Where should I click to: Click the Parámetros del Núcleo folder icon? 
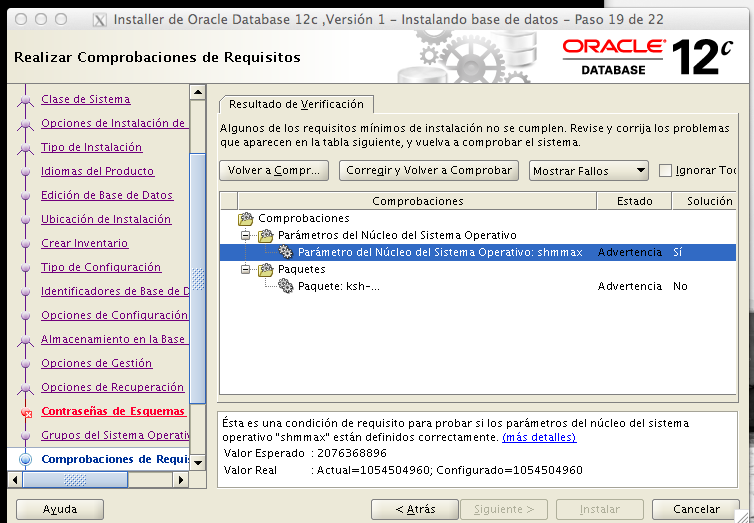pyautogui.click(x=265, y=236)
